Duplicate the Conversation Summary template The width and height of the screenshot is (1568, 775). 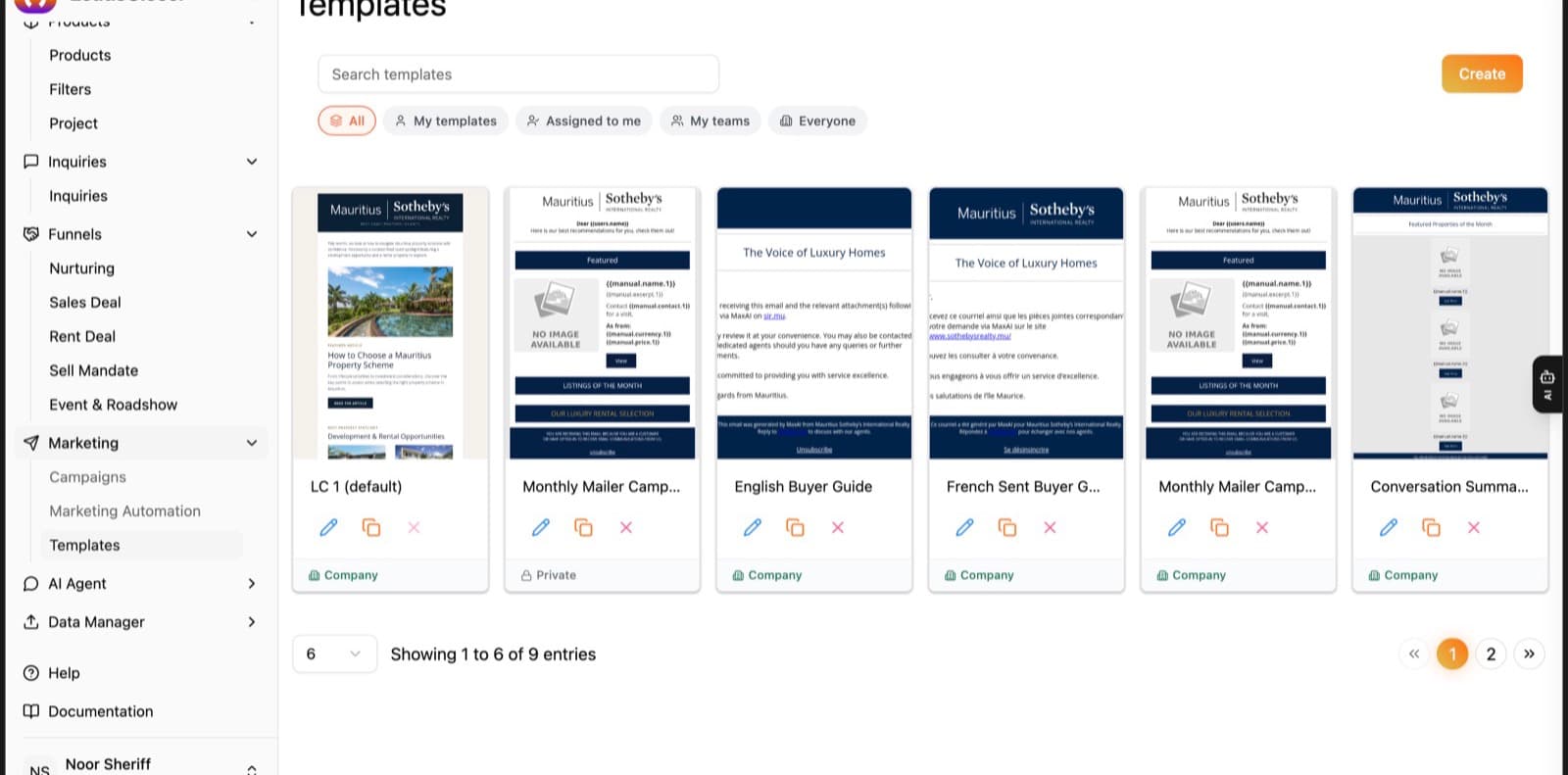point(1431,527)
